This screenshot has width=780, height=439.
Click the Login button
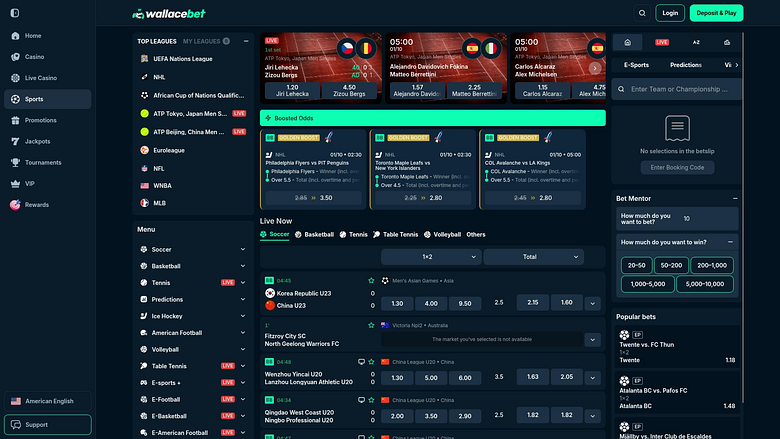tap(670, 13)
